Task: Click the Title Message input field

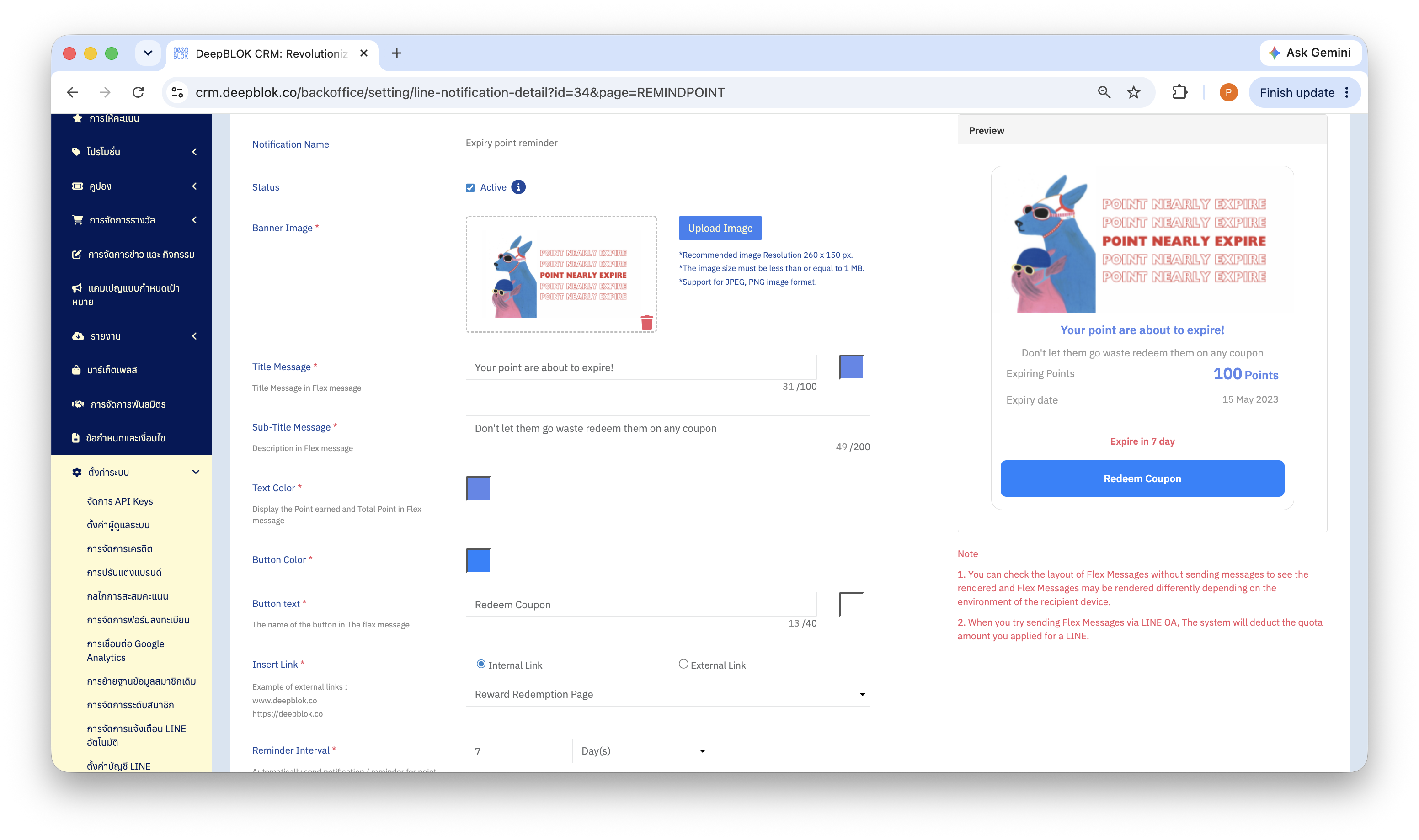Action: pyautogui.click(x=641, y=367)
